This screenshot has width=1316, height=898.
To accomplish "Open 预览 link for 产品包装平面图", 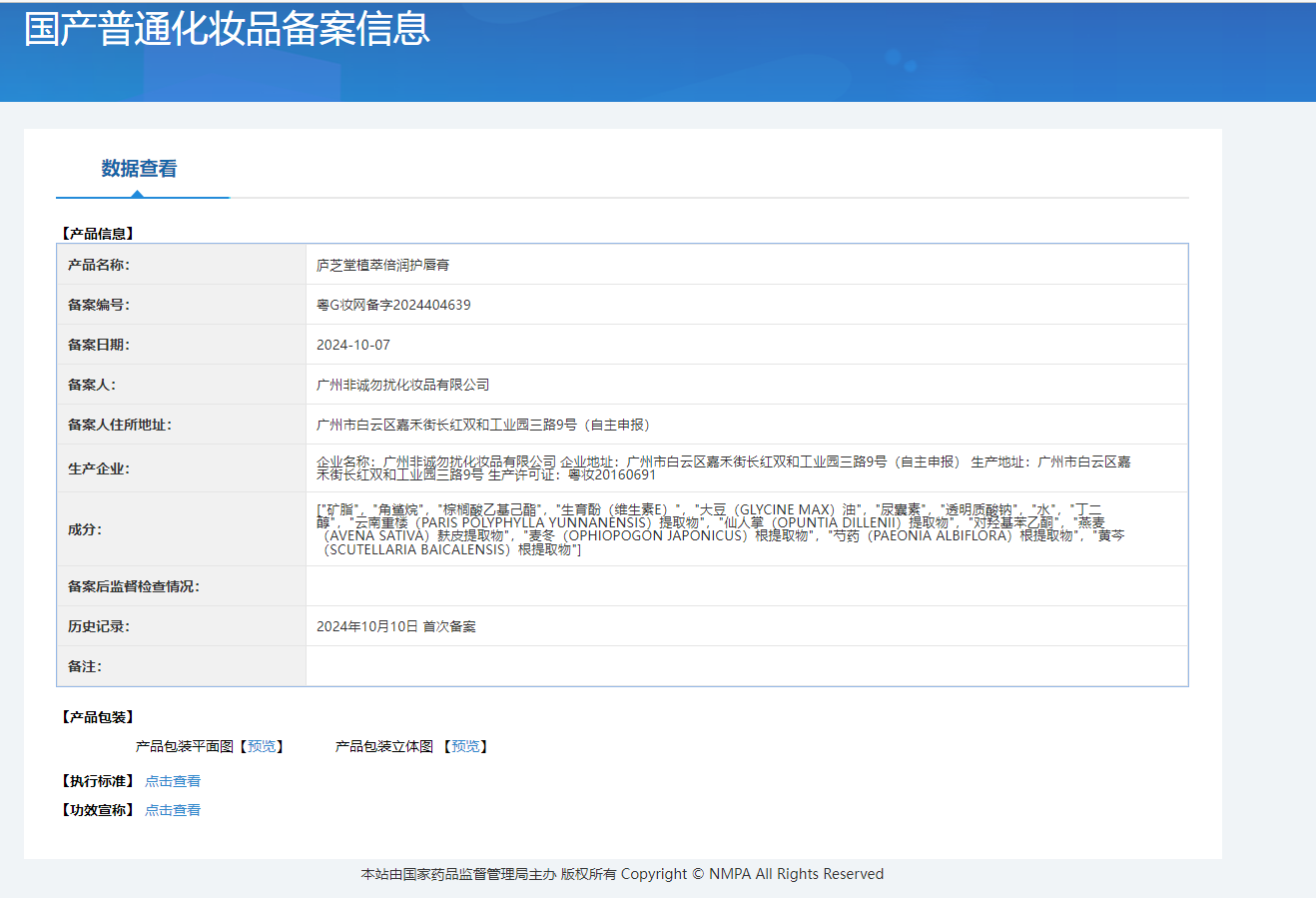I will coord(262,746).
